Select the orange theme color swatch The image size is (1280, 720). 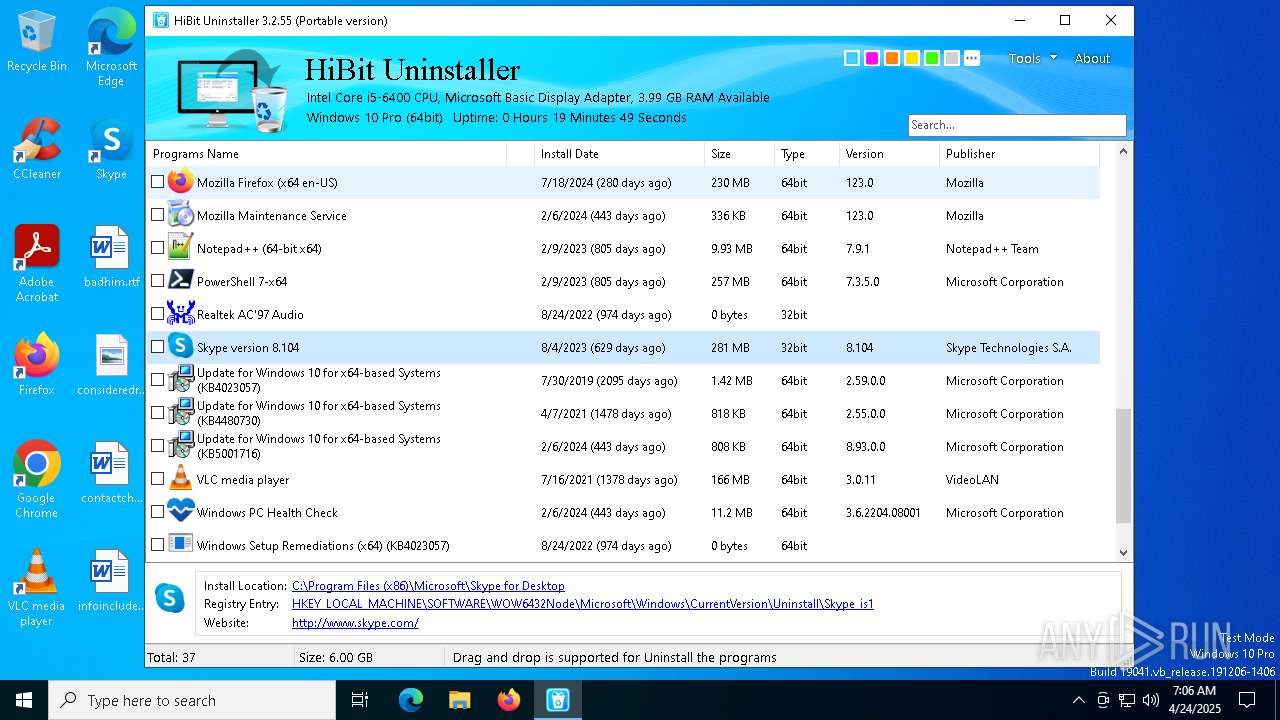coord(892,58)
